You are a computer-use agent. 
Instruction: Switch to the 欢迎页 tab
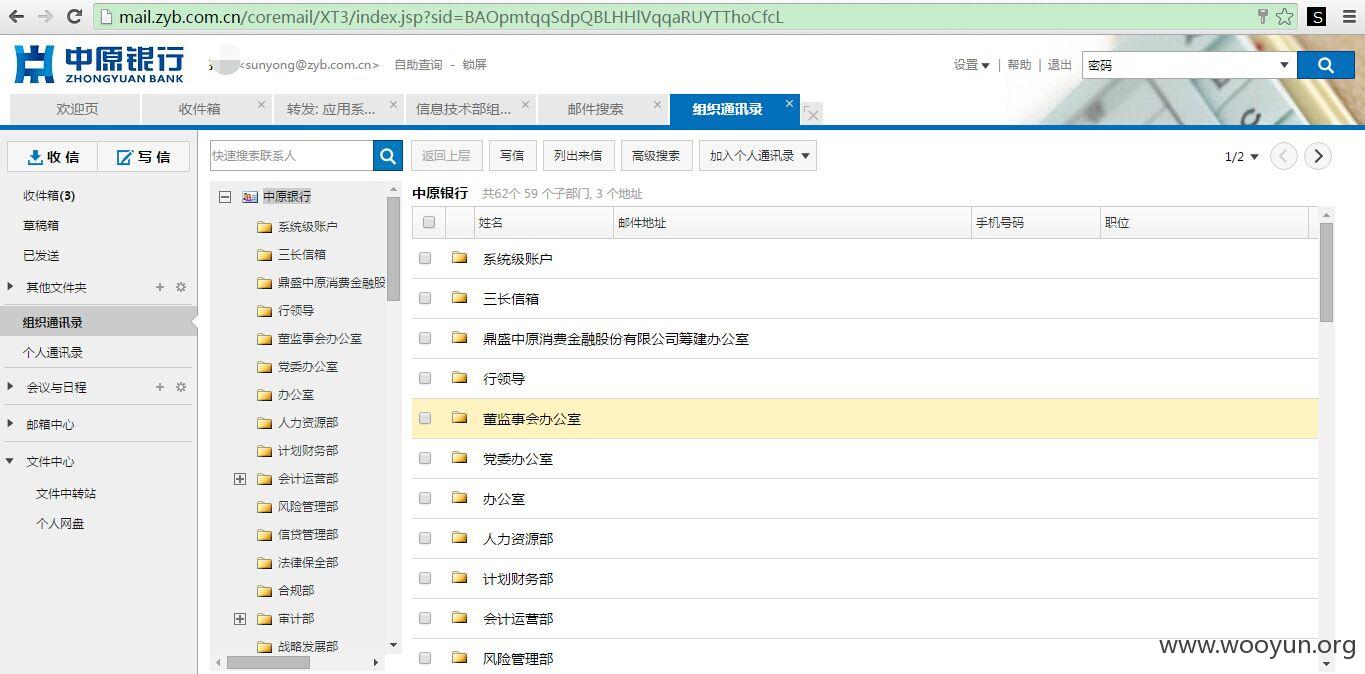(76, 109)
